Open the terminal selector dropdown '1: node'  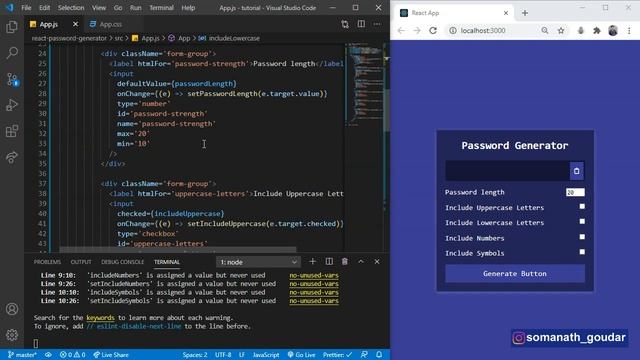(x=258, y=262)
